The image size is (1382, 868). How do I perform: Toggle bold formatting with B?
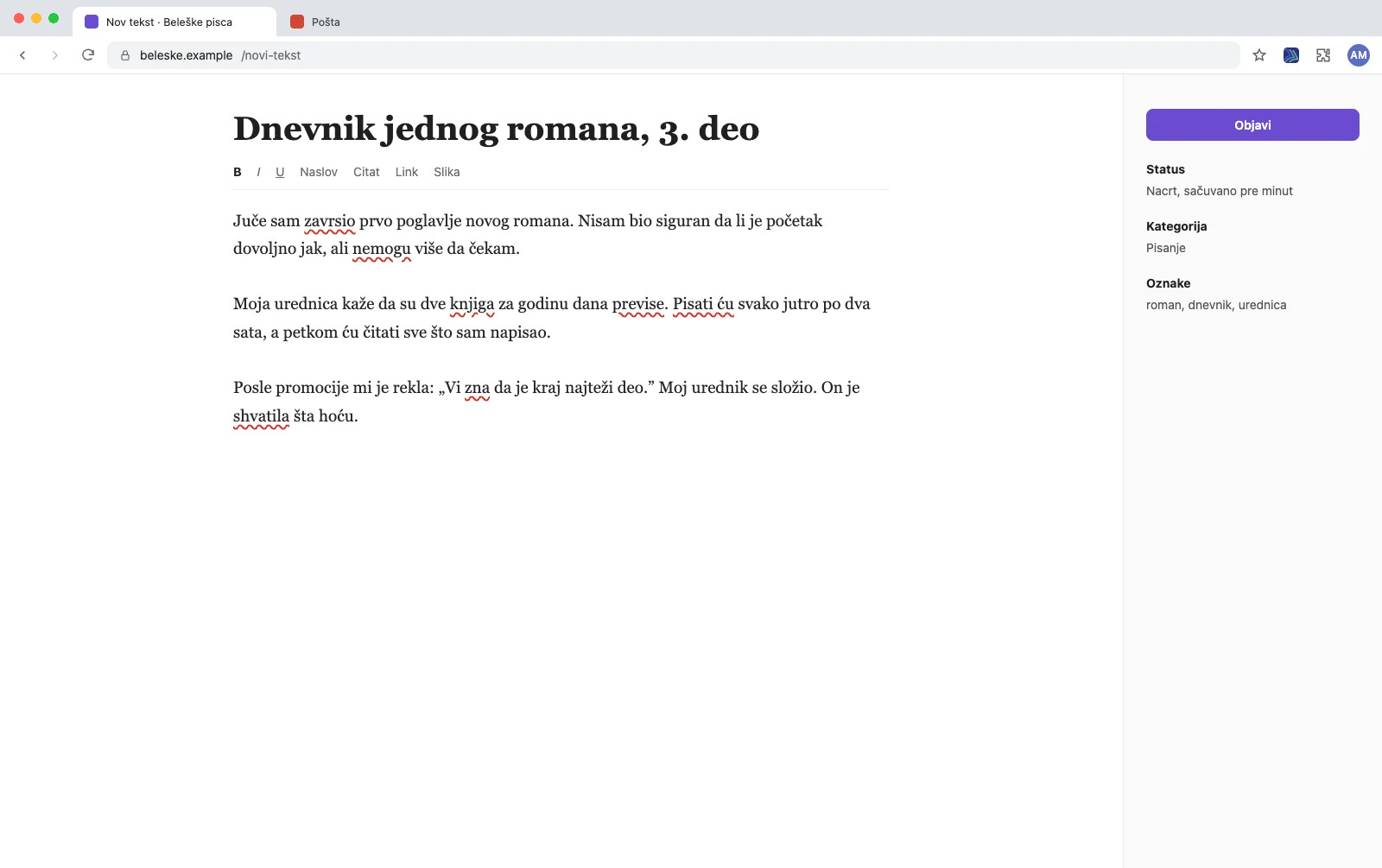[x=238, y=172]
